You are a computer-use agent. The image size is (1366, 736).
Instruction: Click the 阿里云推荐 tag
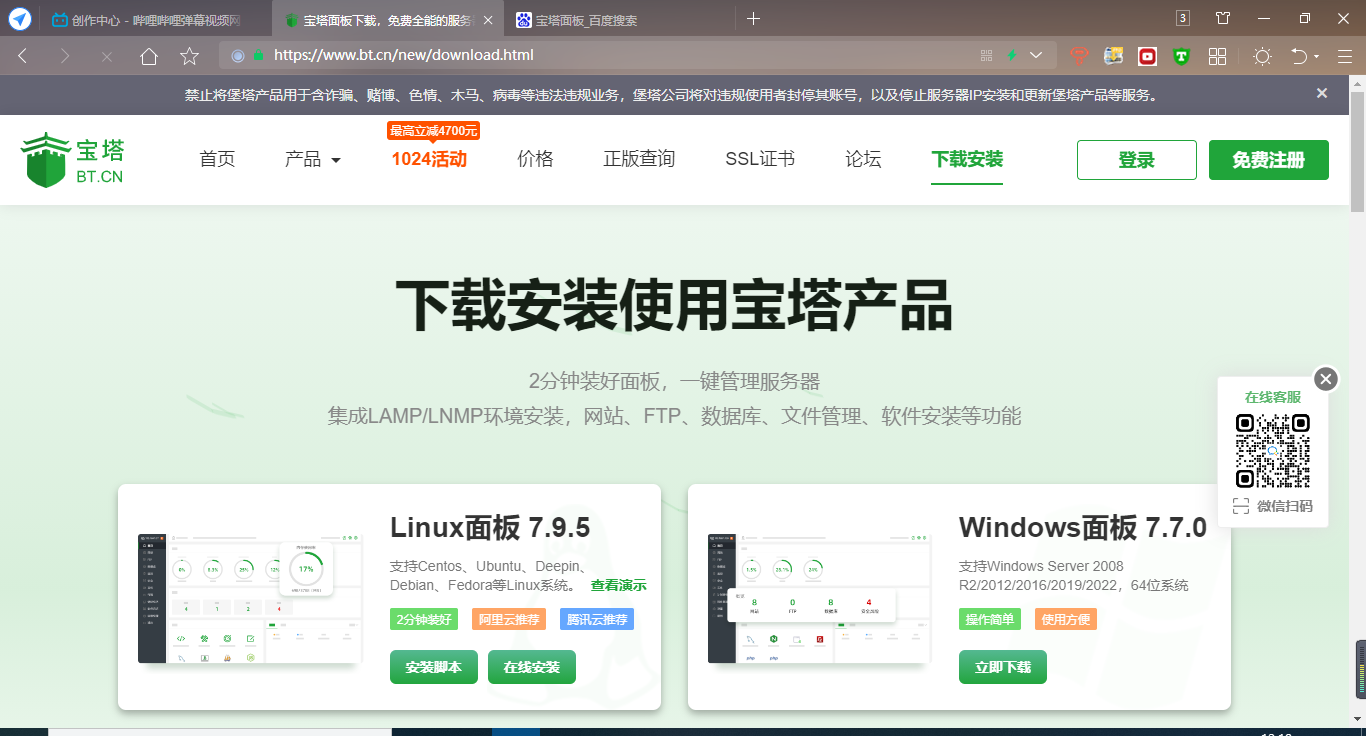509,619
